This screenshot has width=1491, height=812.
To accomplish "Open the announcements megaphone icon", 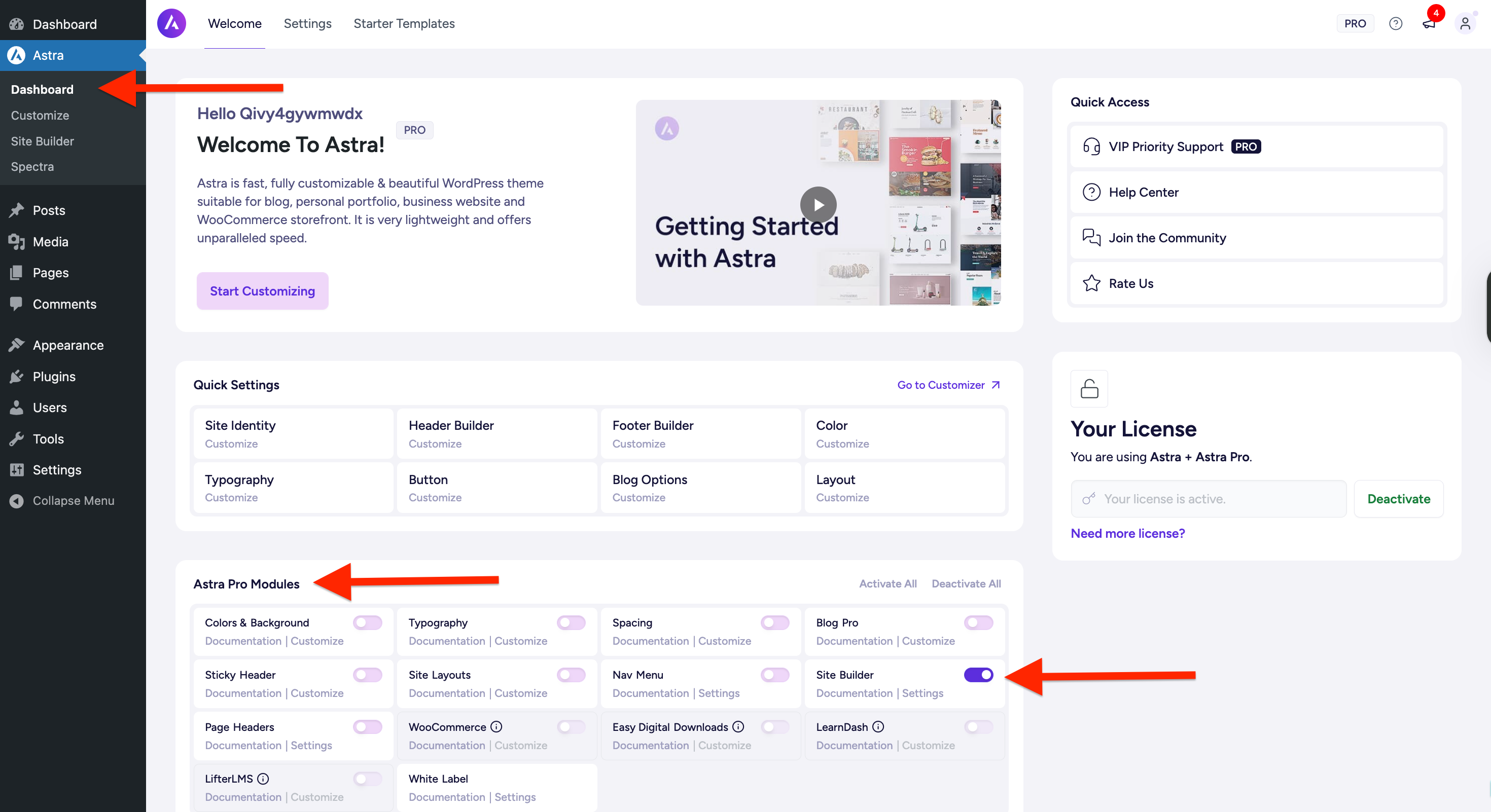I will pyautogui.click(x=1429, y=24).
